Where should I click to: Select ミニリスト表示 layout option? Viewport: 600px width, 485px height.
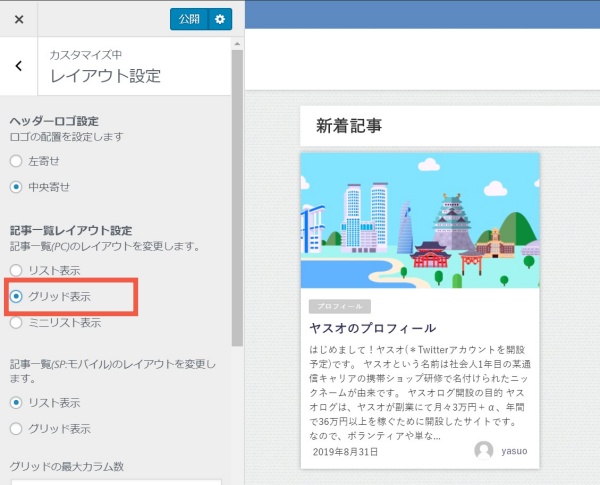[x=16, y=323]
